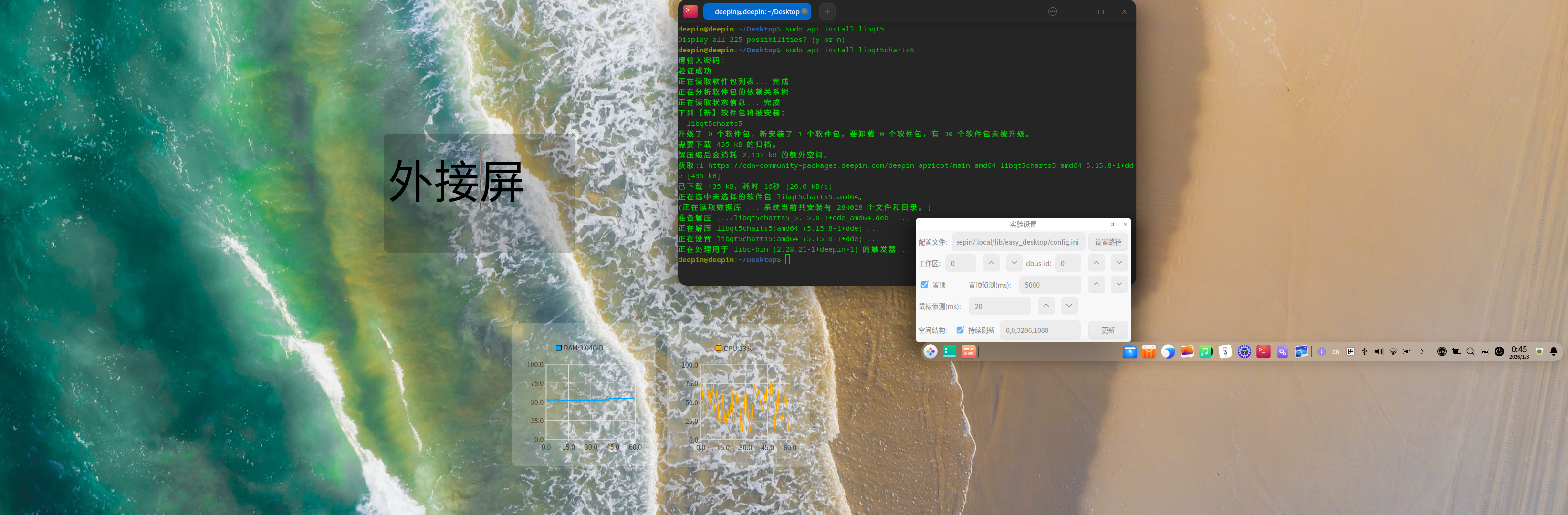Image resolution: width=1568 pixels, height=515 pixels.
Task: Click the volume speaker tray icon
Action: coord(1379,351)
